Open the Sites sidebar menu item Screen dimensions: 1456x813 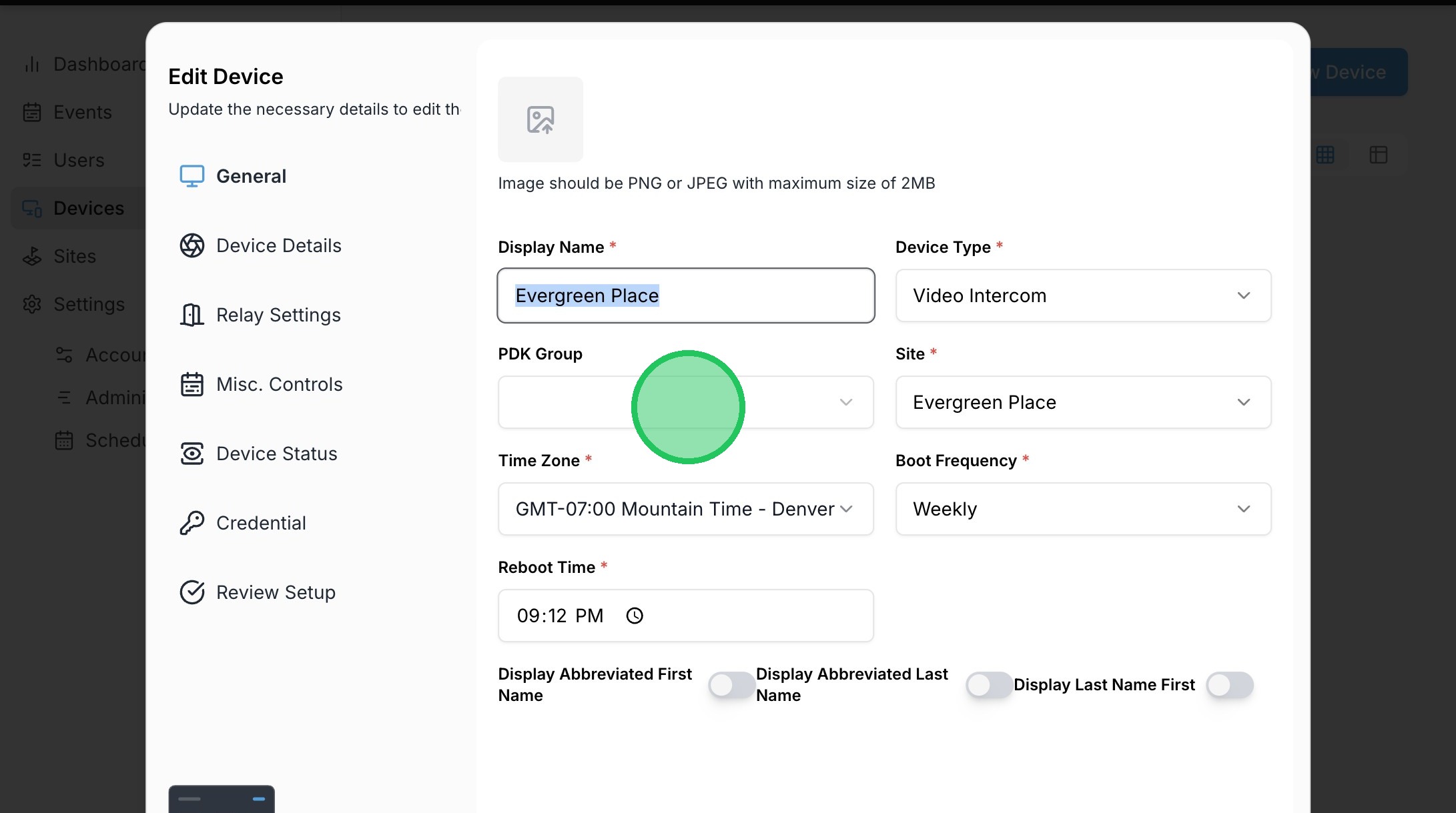pos(74,256)
